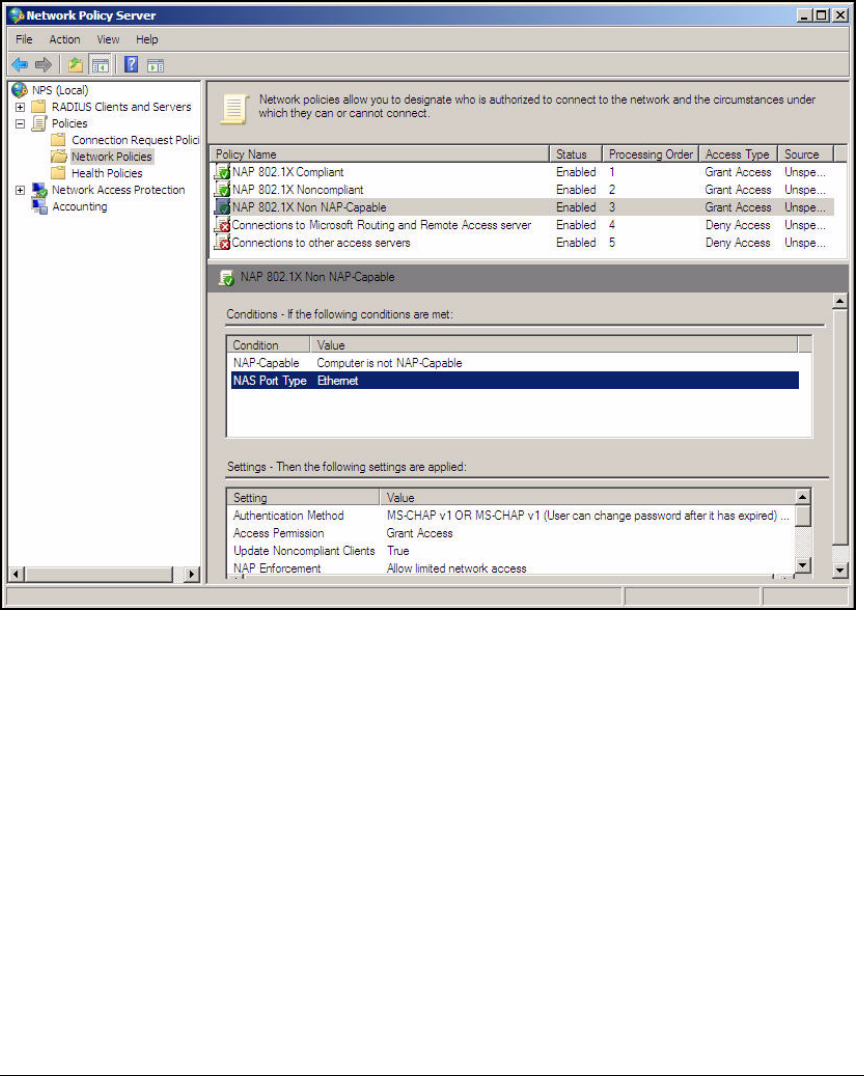Open the File menu
The height and width of the screenshot is (1076, 864).
24,39
